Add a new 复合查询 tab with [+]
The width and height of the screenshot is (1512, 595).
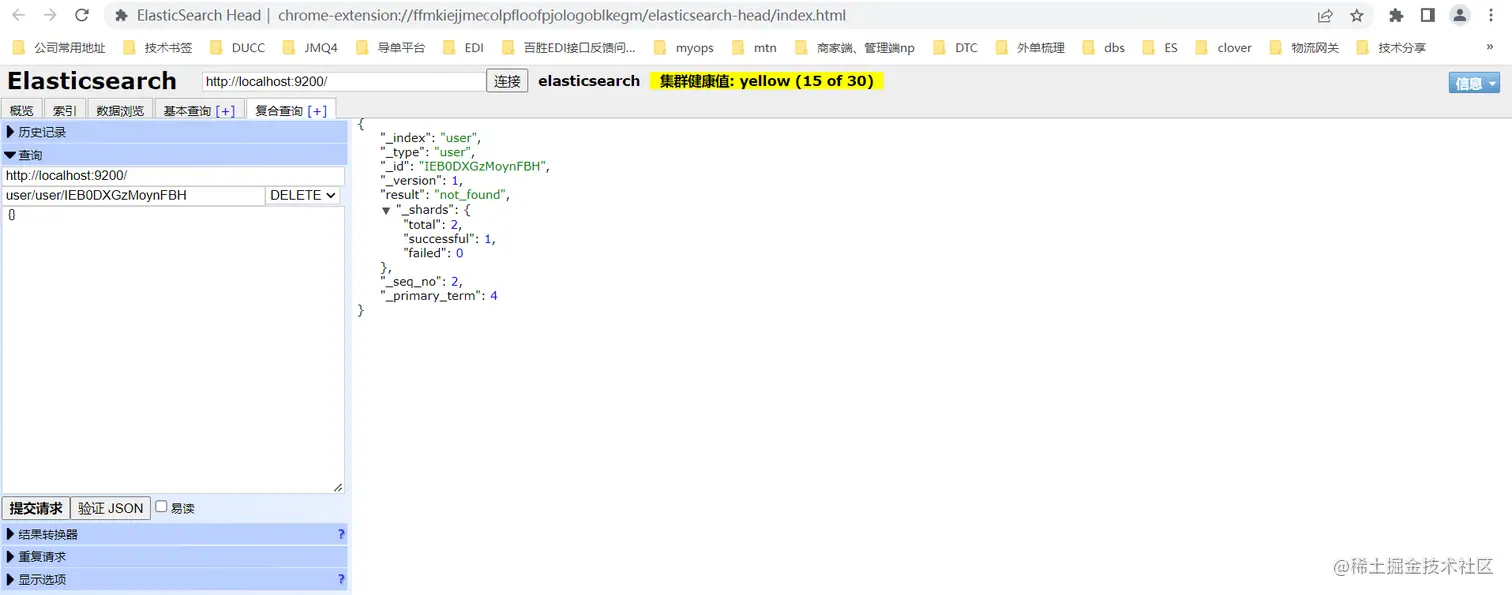[317, 111]
